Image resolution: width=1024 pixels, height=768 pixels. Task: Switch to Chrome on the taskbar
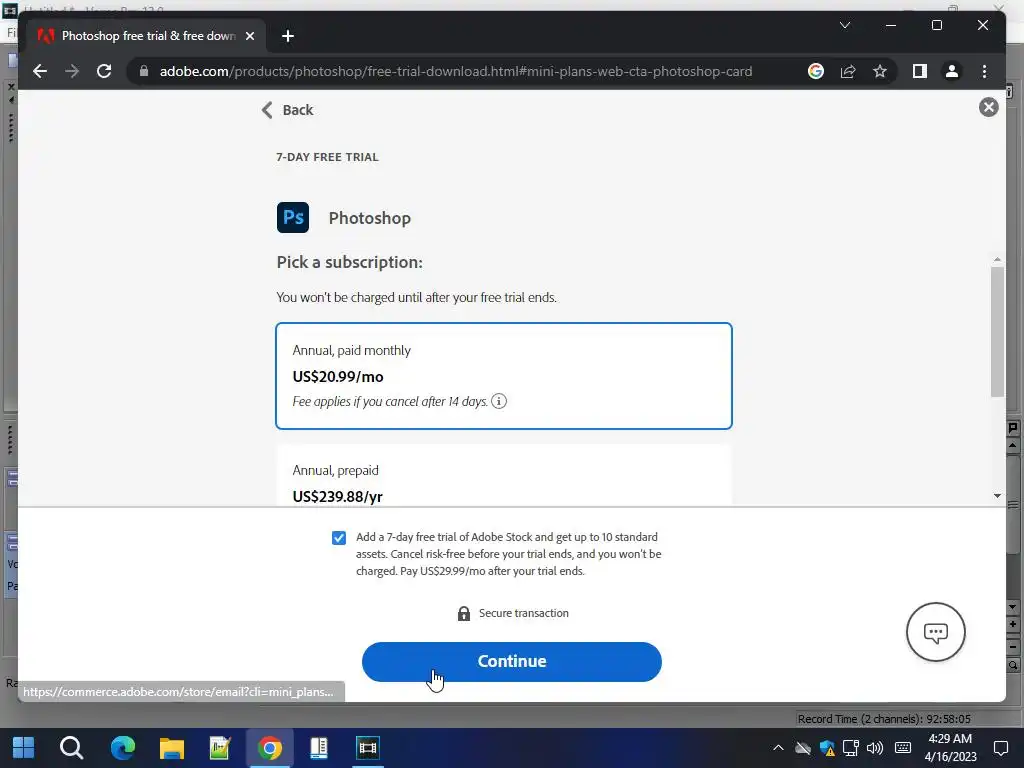click(269, 748)
